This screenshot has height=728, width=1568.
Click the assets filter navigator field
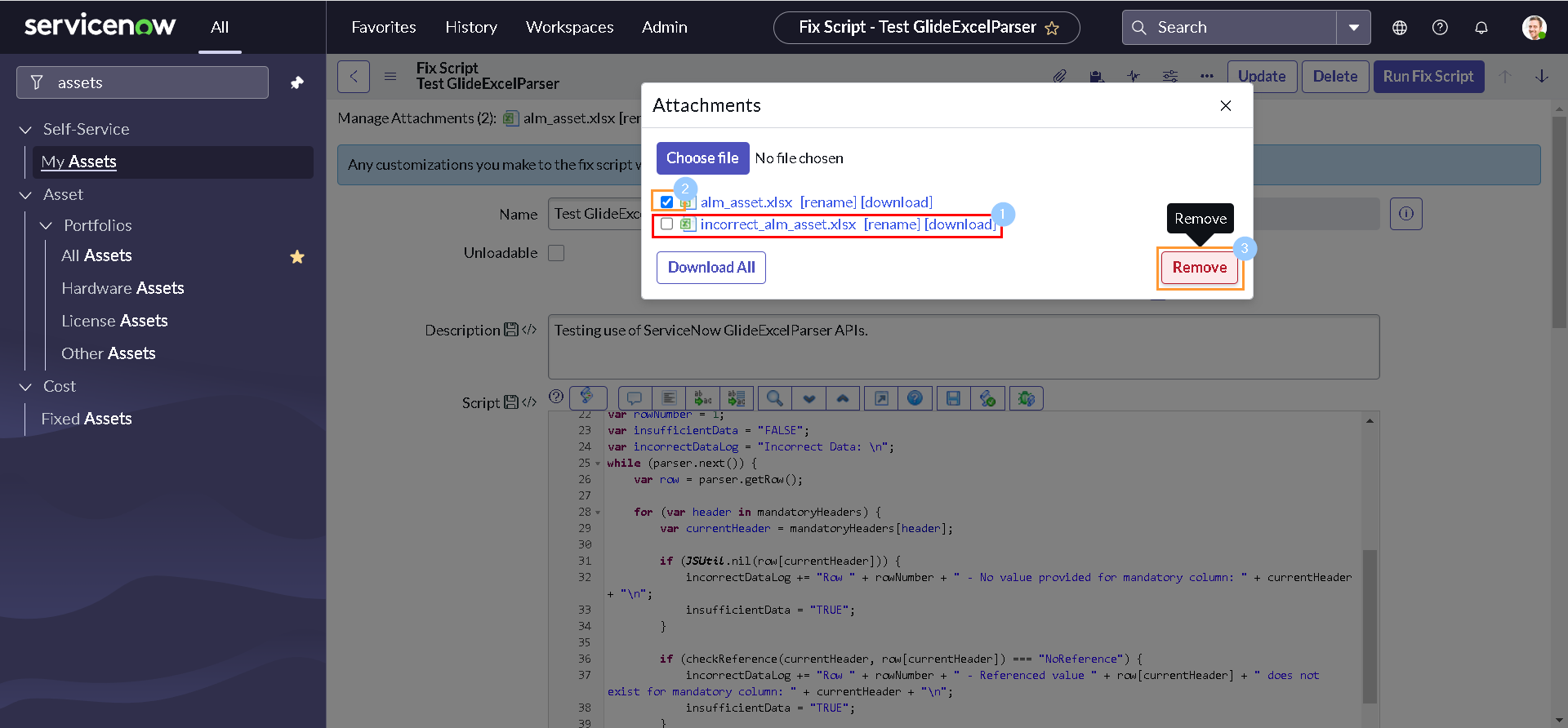pos(143,82)
